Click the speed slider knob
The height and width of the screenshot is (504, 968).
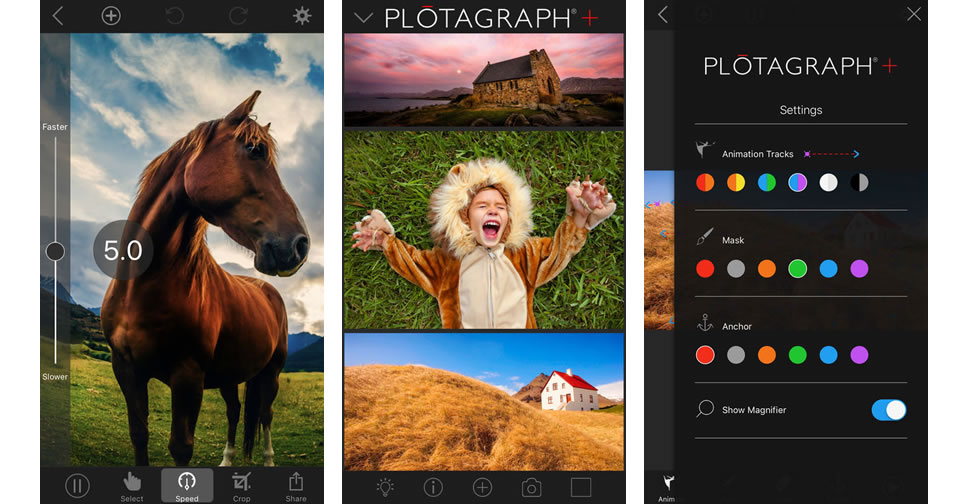click(x=55, y=251)
